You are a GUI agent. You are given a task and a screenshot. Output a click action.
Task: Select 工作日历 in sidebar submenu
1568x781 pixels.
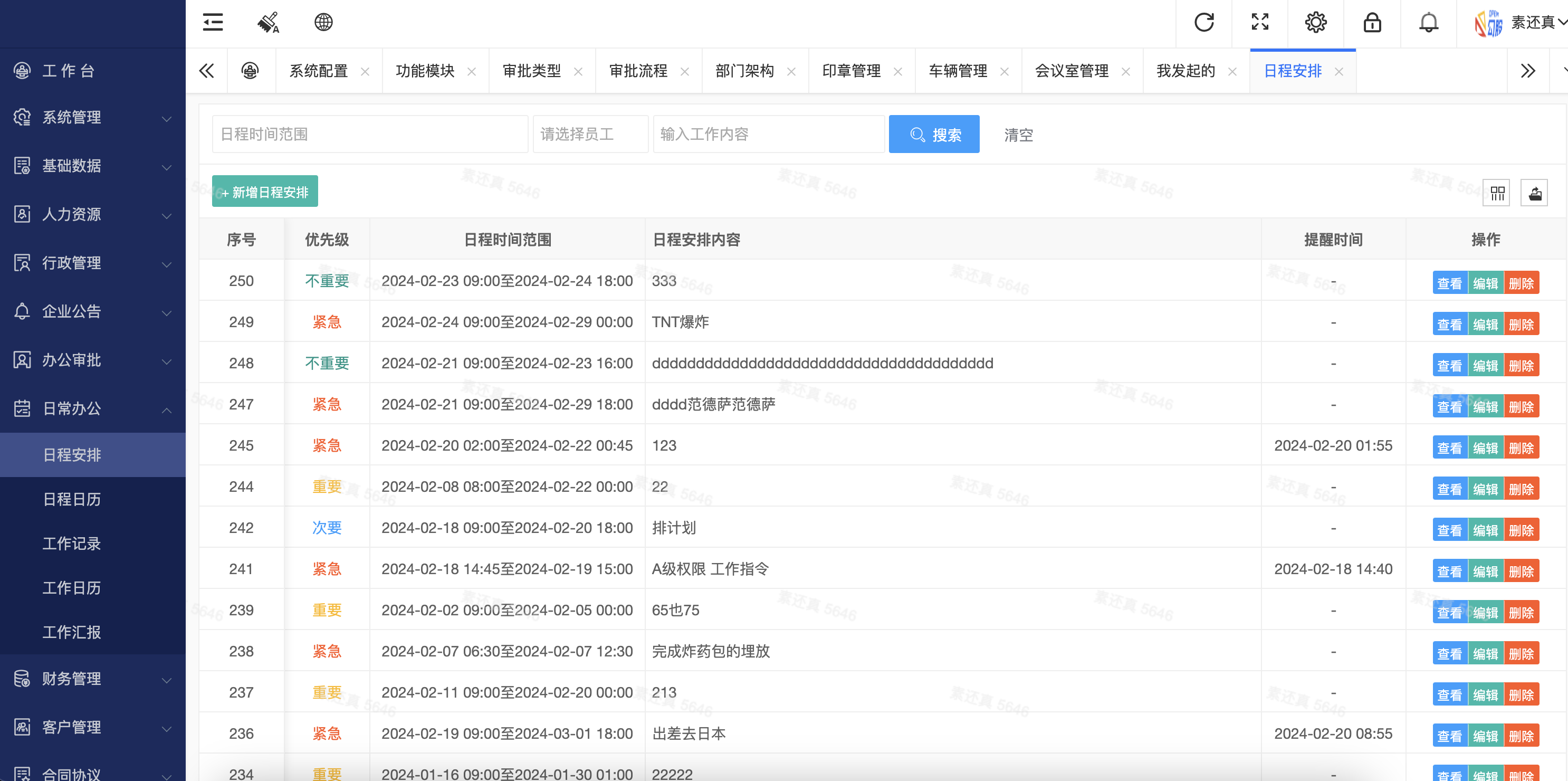(92, 588)
